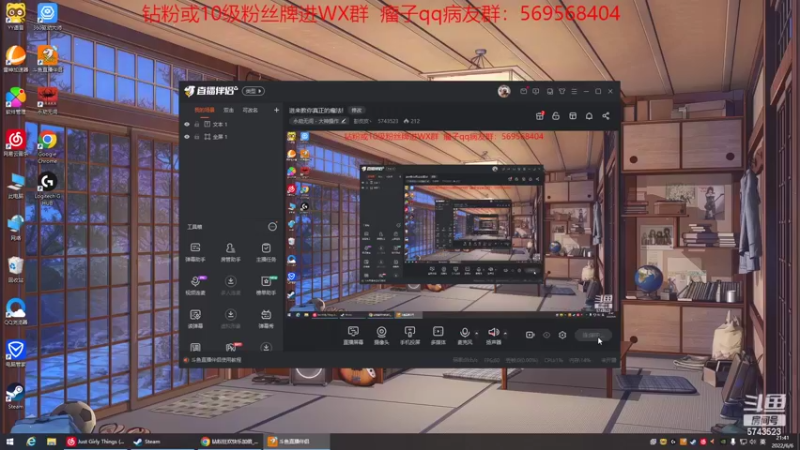Open Logitech G HUB desktop shortcut

pos(47,189)
